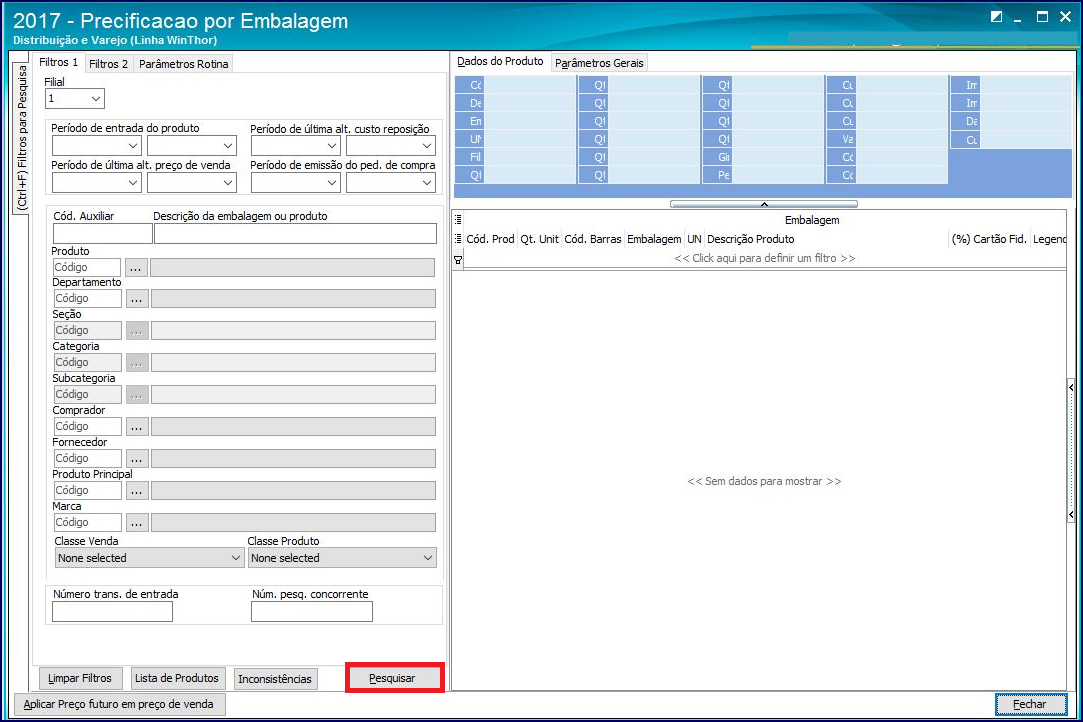Click the Fornecedor Código input field

88,458
